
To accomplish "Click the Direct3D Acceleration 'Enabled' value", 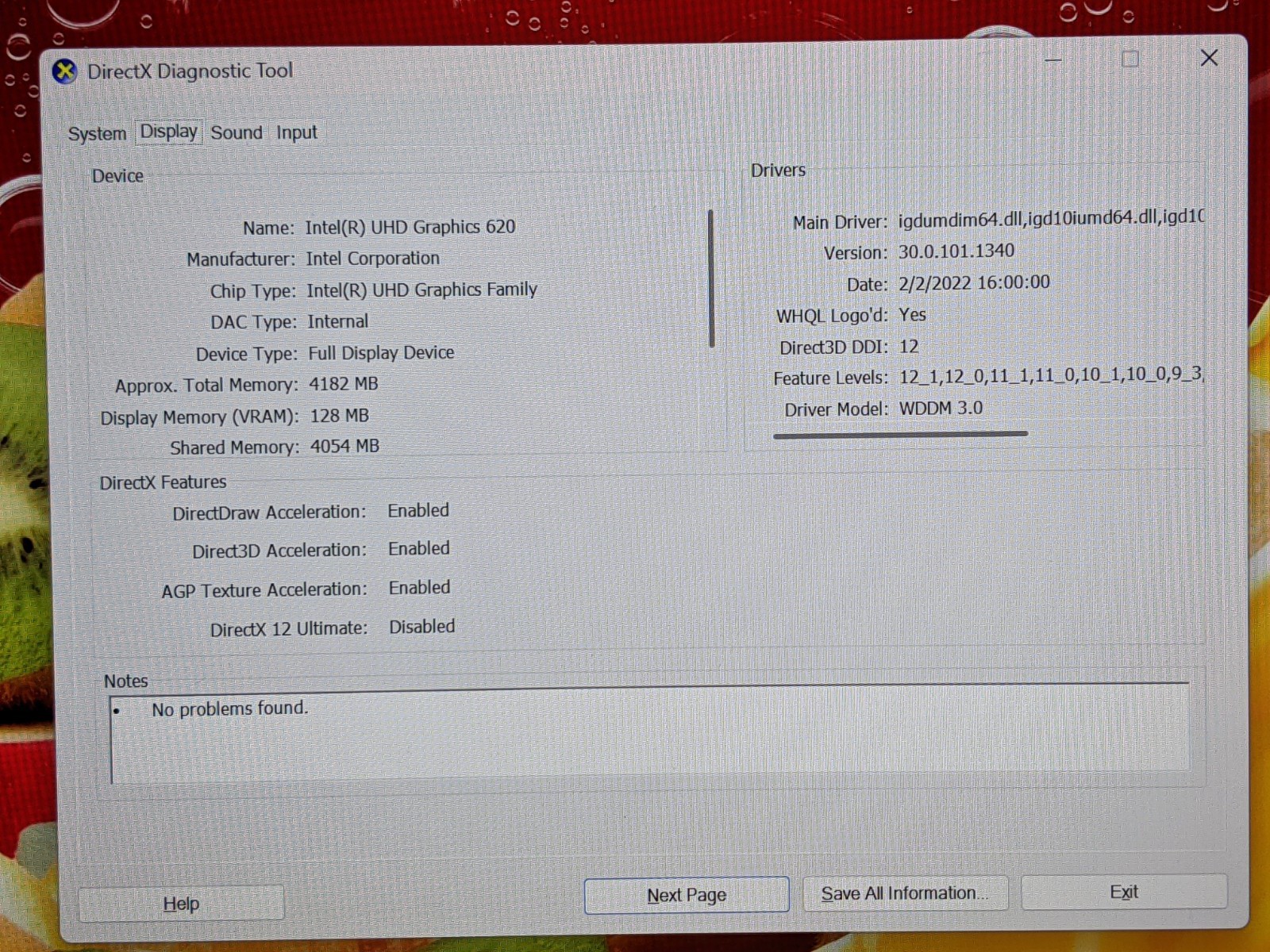I will coord(419,549).
